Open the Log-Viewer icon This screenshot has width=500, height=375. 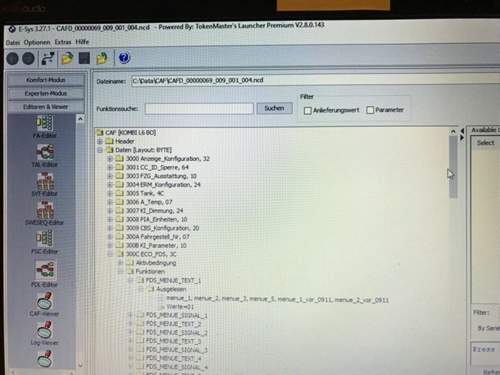point(44,333)
